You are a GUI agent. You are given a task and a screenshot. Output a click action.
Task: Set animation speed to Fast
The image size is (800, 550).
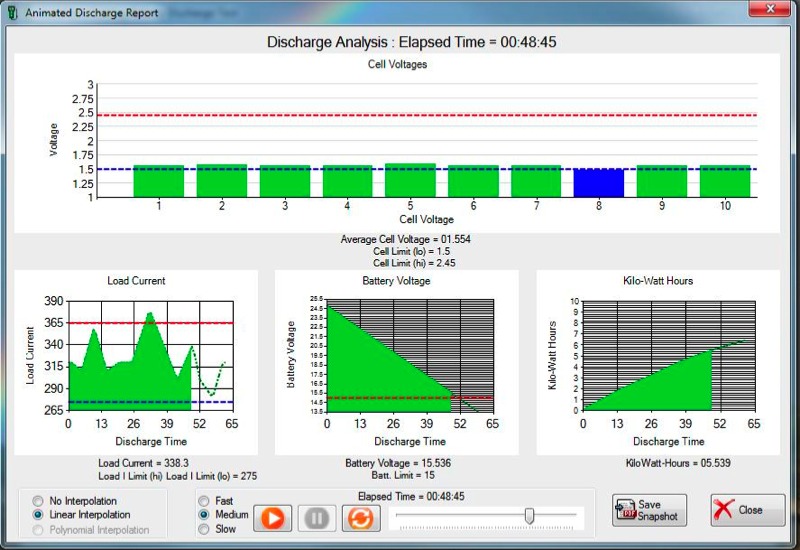pyautogui.click(x=205, y=501)
